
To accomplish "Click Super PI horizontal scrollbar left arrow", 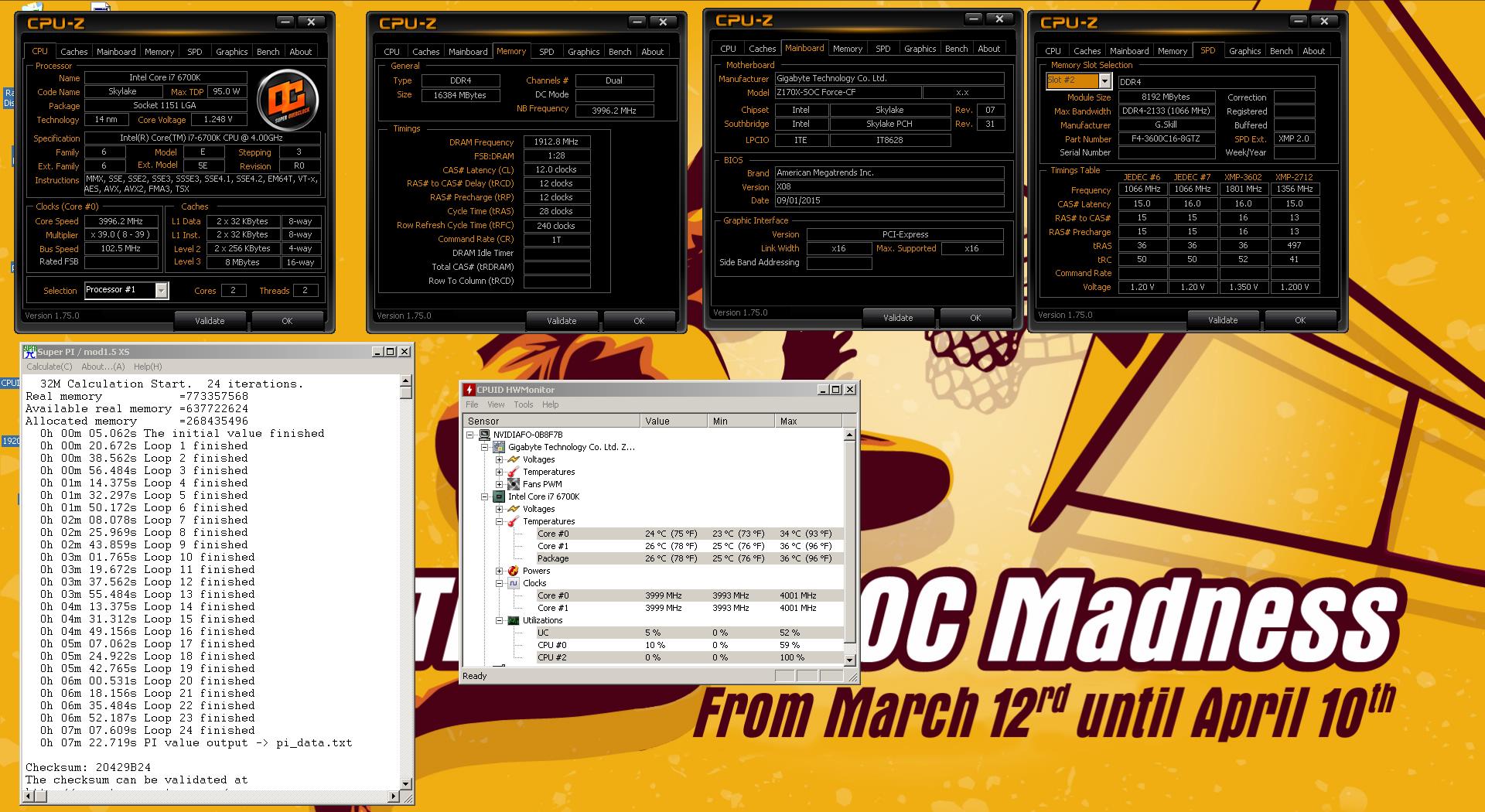I will 28,796.
